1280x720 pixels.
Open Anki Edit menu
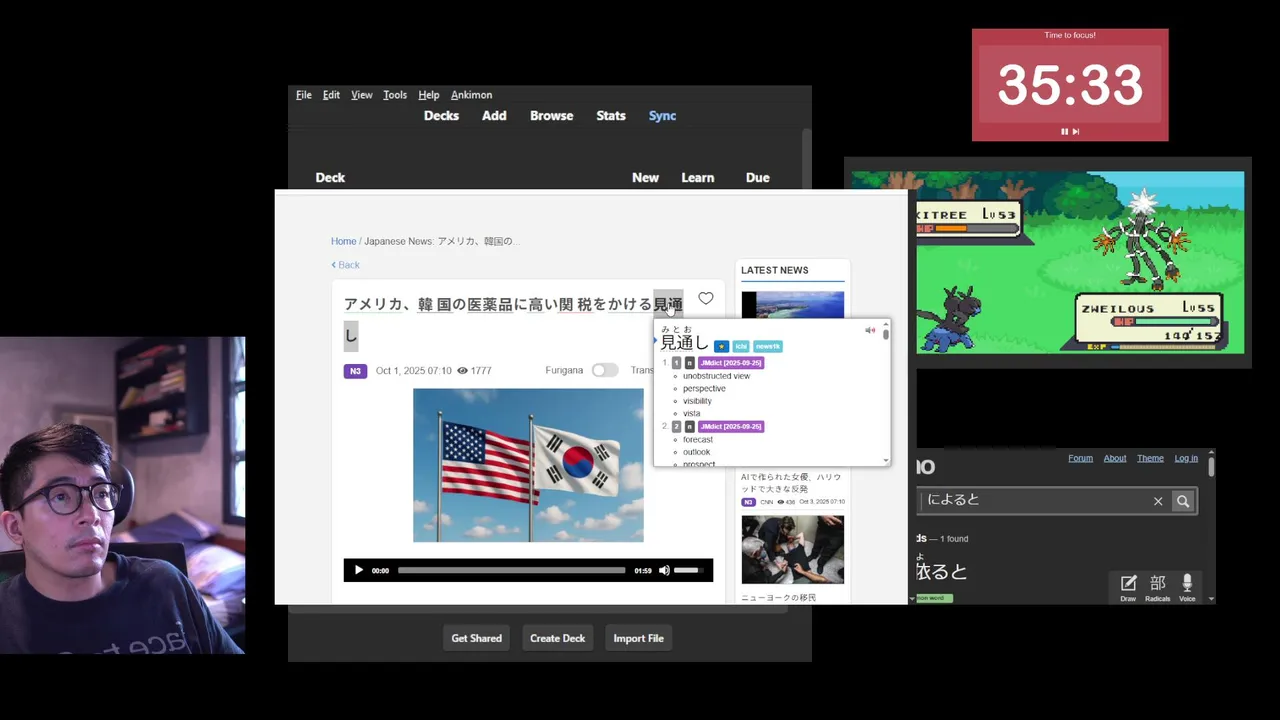click(331, 95)
